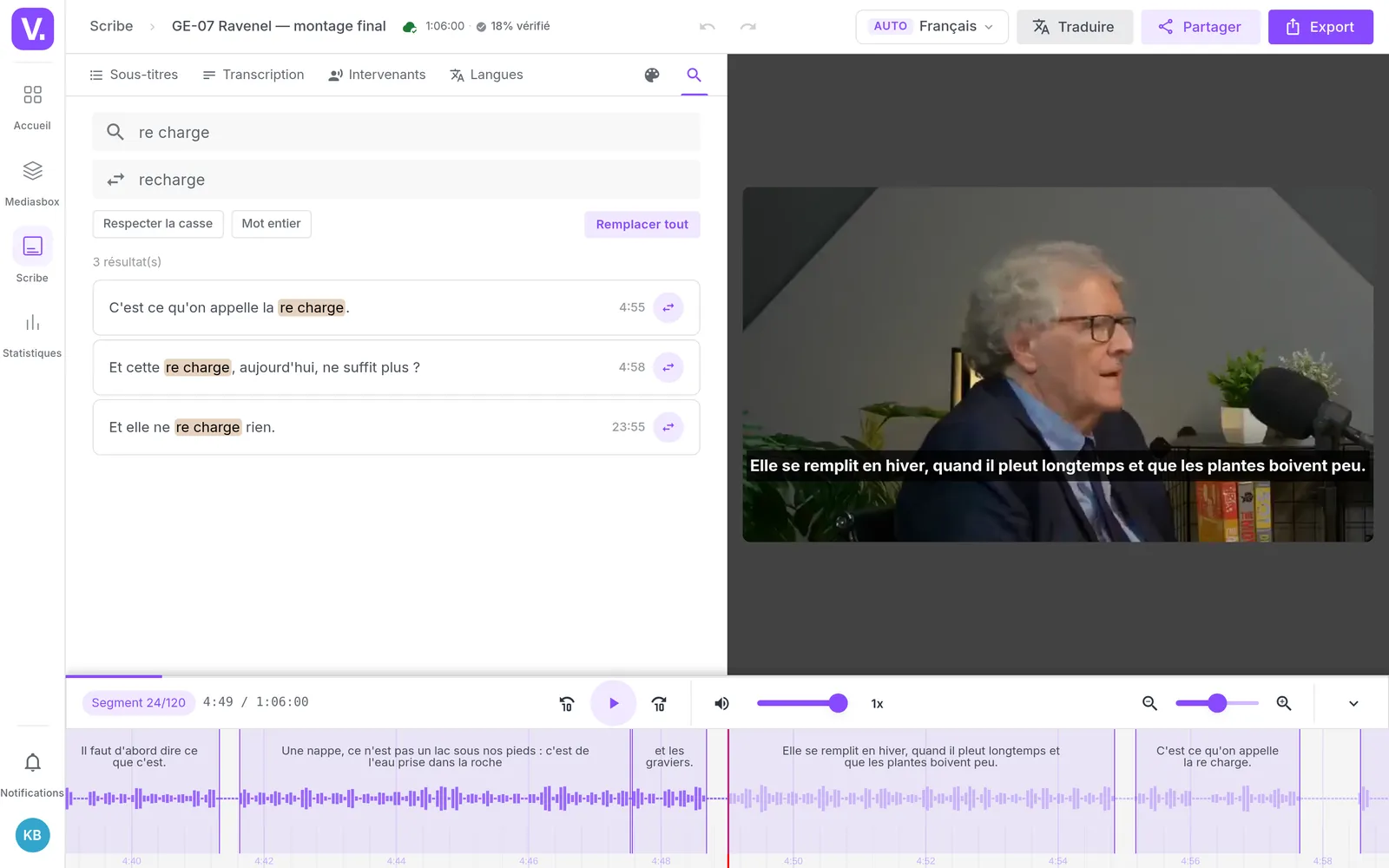The width and height of the screenshot is (1389, 868).
Task: Select the 'Il faut d'abord dire' timeline segment
Action: coord(142,790)
